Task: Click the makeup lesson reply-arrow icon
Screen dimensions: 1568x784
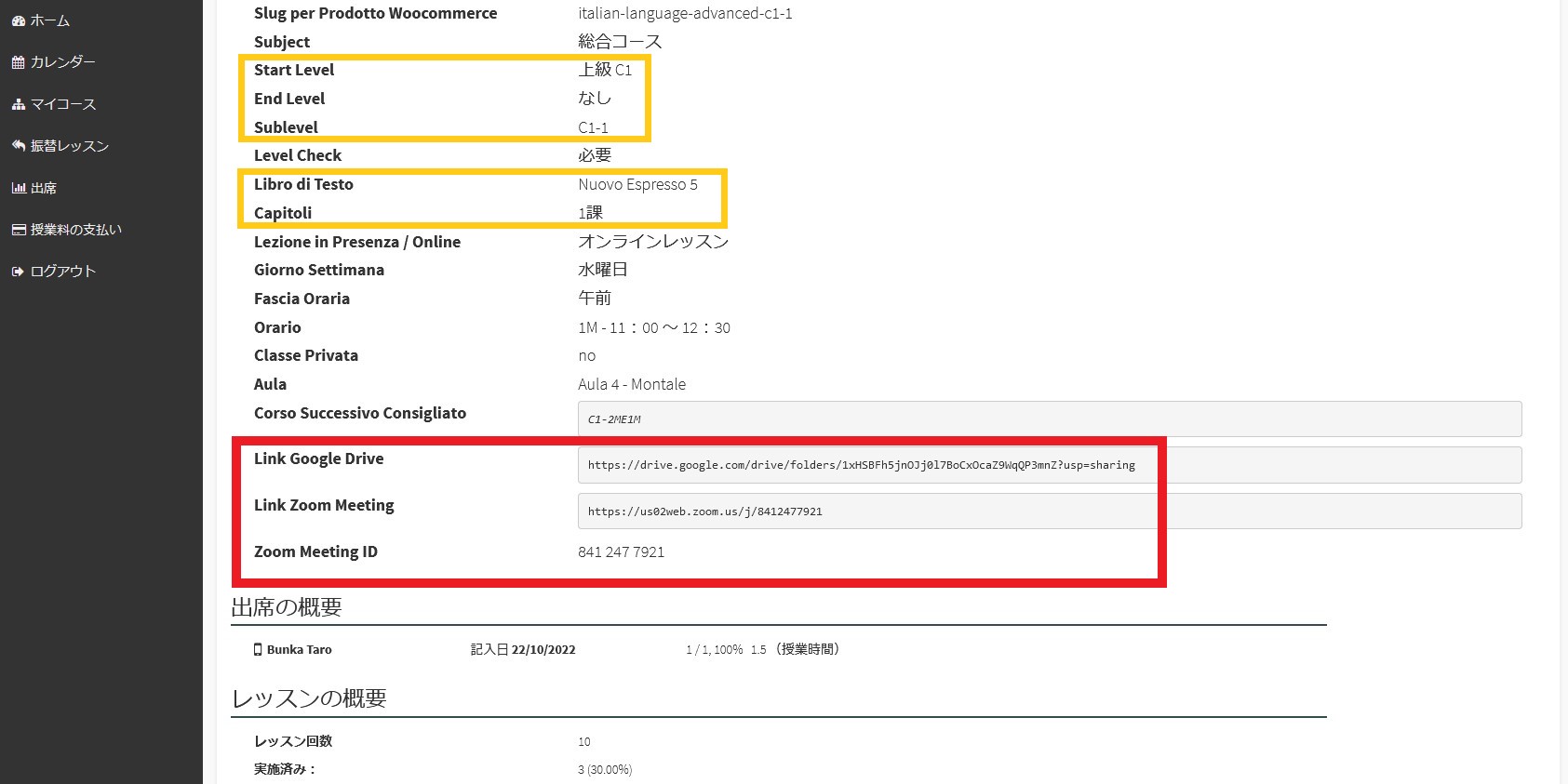Action: pyautogui.click(x=18, y=146)
